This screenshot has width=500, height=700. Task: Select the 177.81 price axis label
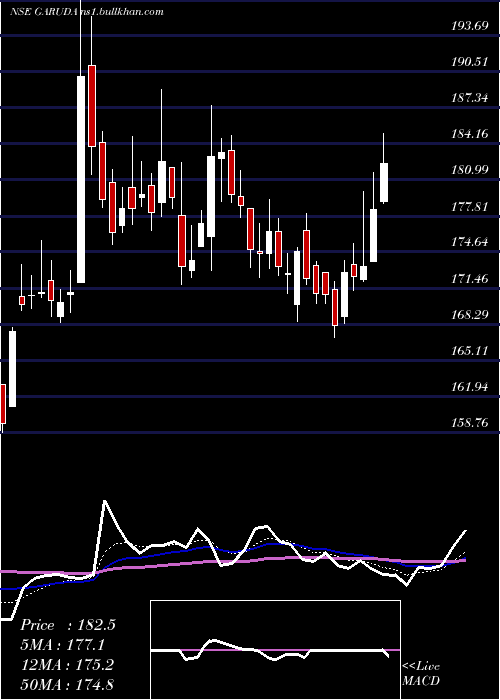(x=470, y=207)
